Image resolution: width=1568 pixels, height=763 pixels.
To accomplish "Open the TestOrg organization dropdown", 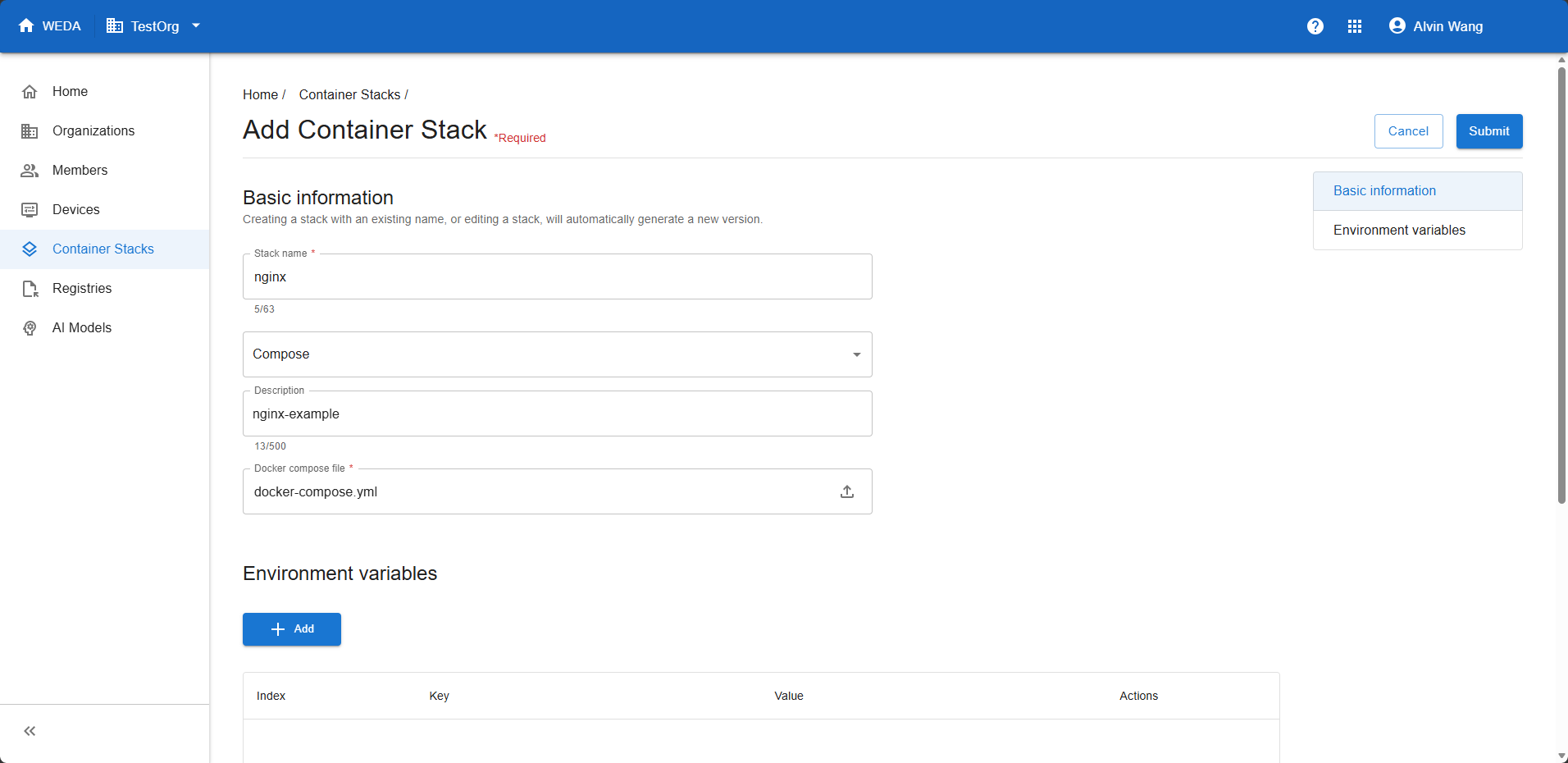I will (153, 26).
